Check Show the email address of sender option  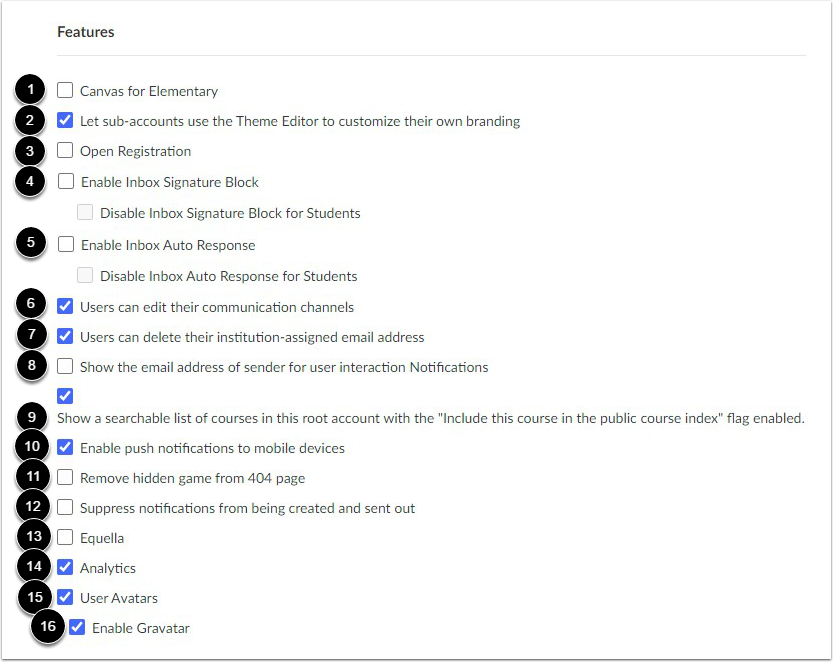[x=65, y=366]
